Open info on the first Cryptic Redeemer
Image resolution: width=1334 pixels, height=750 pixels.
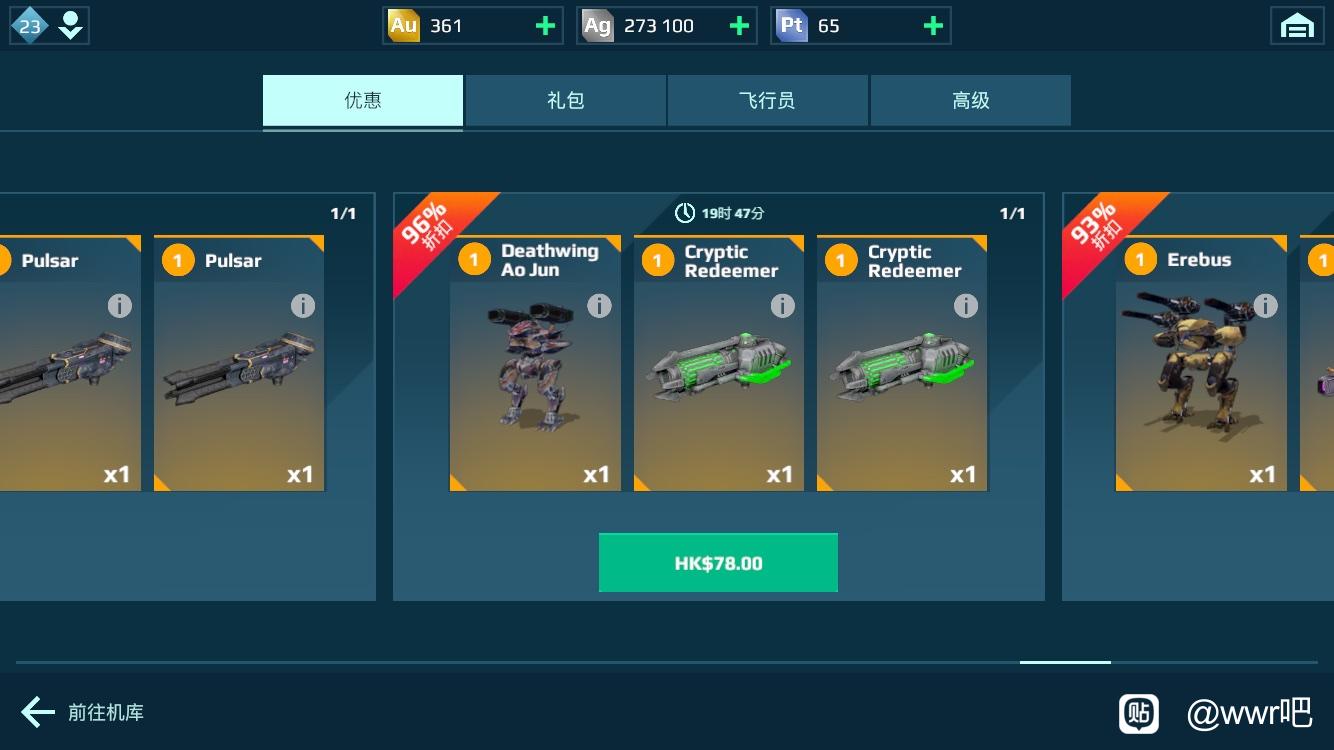pyautogui.click(x=783, y=306)
